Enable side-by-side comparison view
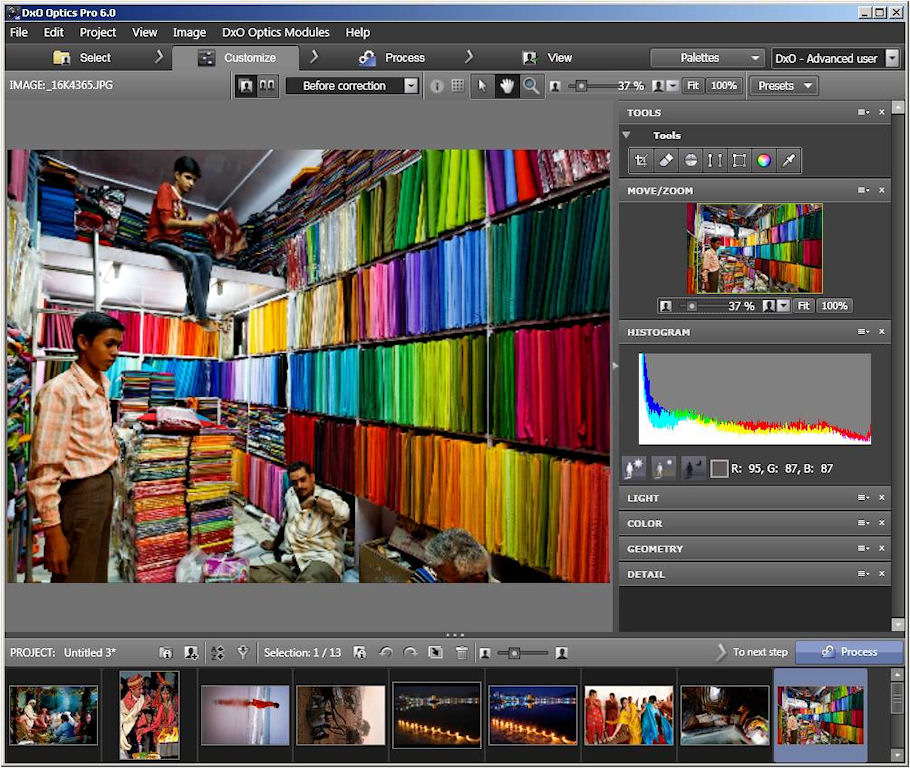Viewport: 910px width, 768px height. coord(267,86)
